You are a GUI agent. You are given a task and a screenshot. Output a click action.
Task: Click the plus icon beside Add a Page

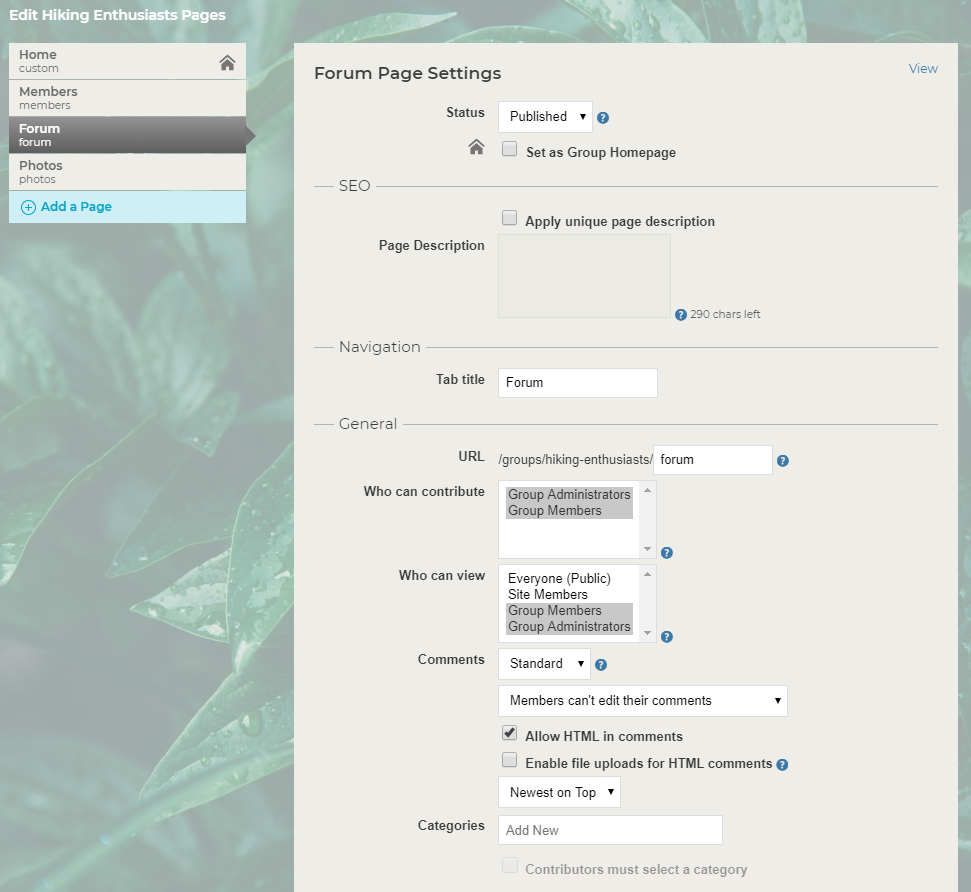click(28, 208)
